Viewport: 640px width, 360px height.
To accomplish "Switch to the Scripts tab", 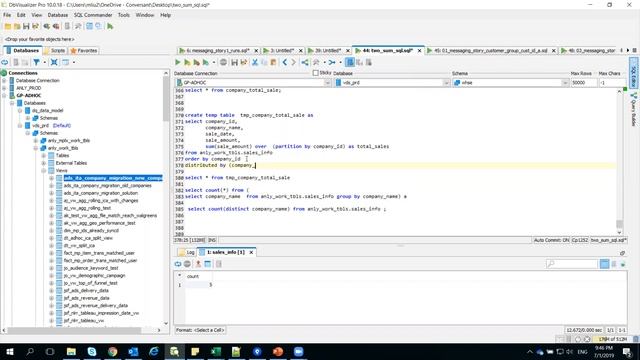I will pyautogui.click(x=55, y=51).
